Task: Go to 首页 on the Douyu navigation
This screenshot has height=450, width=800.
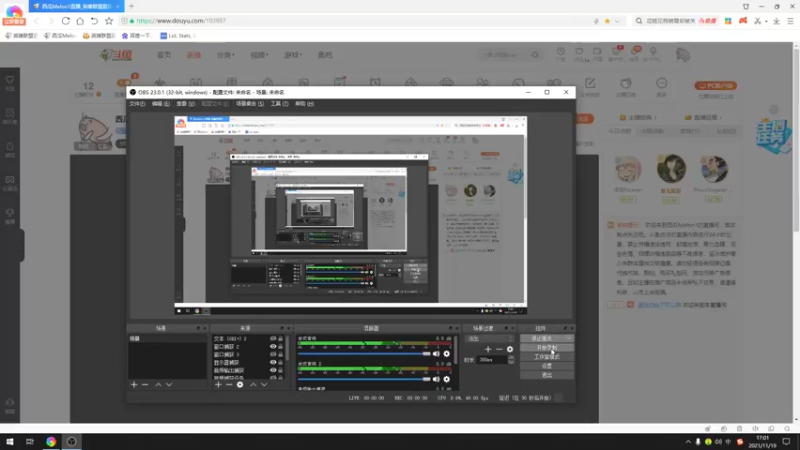Action: coord(164,55)
